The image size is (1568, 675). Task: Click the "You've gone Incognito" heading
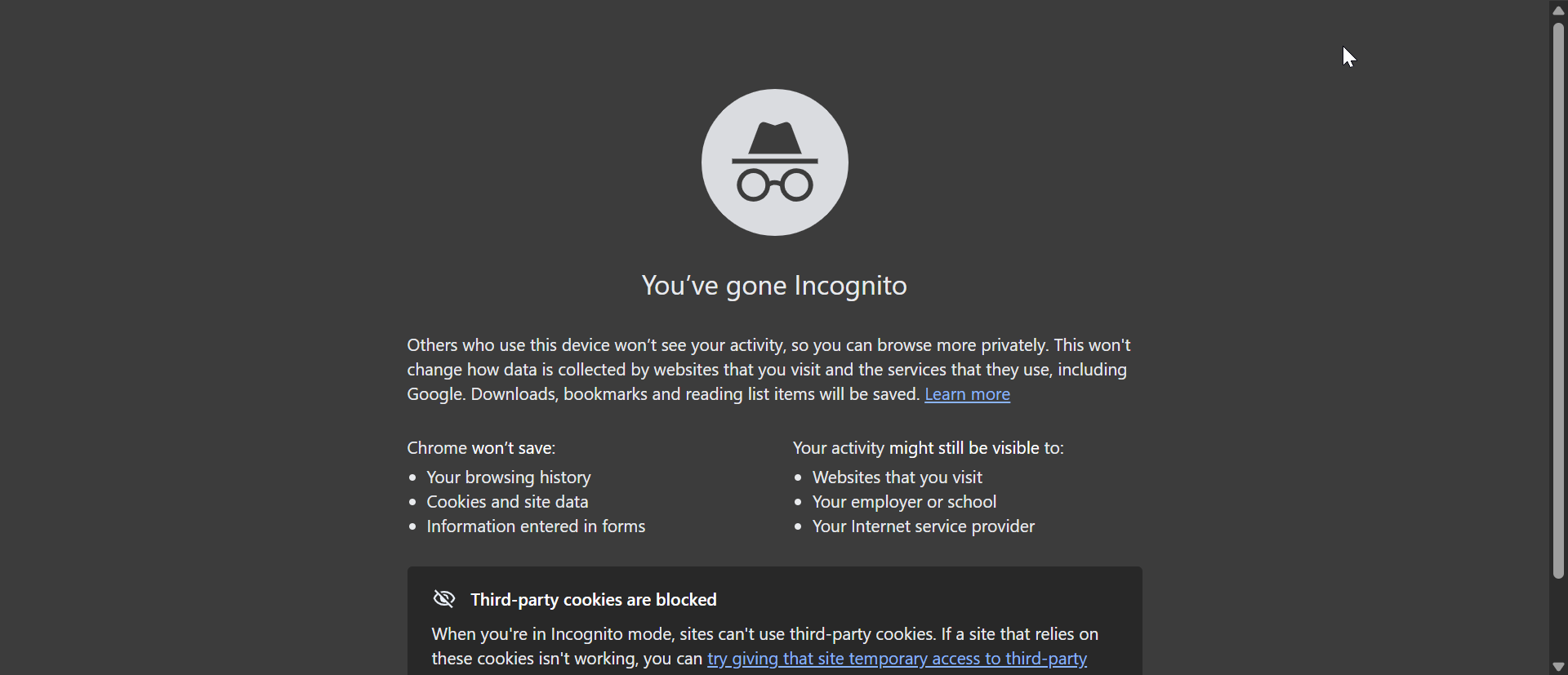point(774,286)
